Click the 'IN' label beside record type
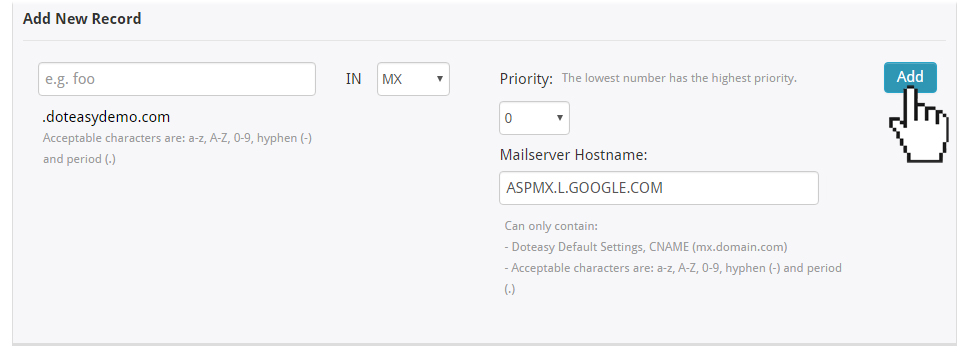This screenshot has height=362, width=971. [353, 79]
